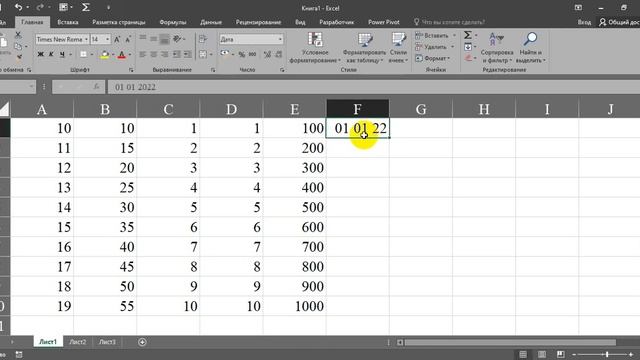The image size is (640, 360).
Task: Apply cell borders with the borders icon
Action: (x=83, y=54)
